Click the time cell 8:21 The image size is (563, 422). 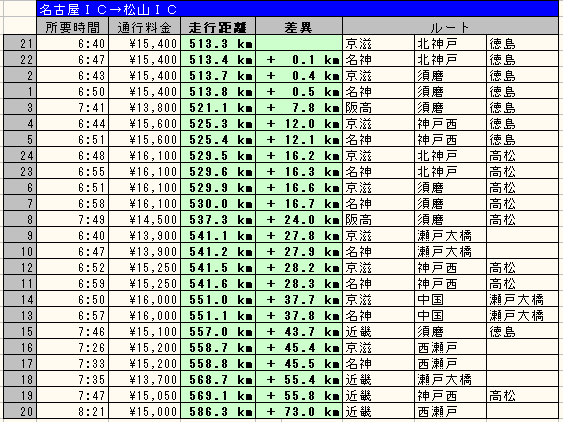point(73,411)
